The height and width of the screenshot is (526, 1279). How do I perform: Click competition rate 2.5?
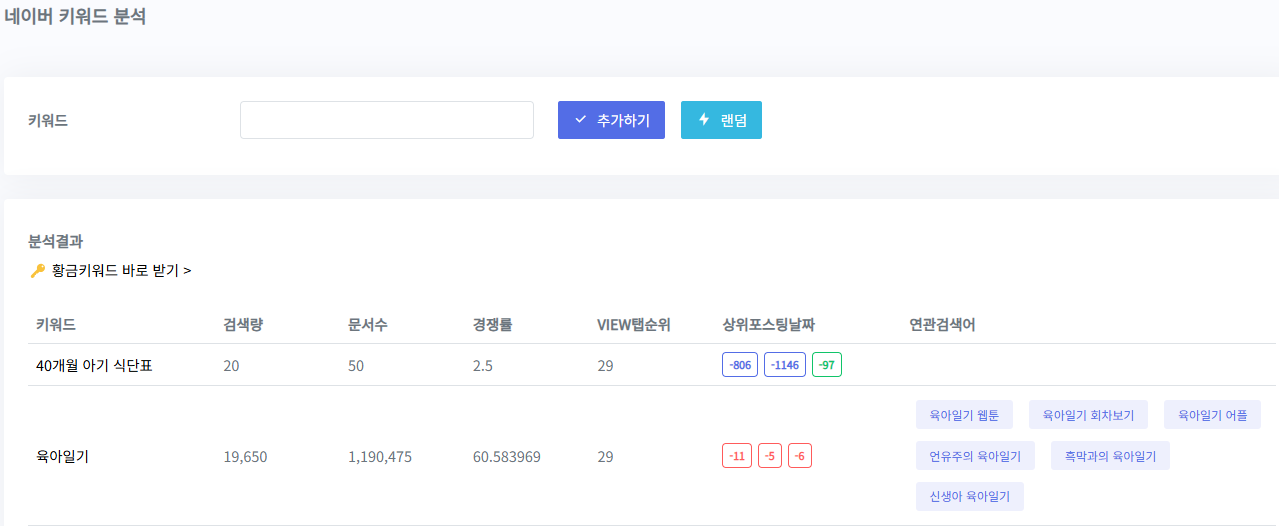(x=483, y=366)
